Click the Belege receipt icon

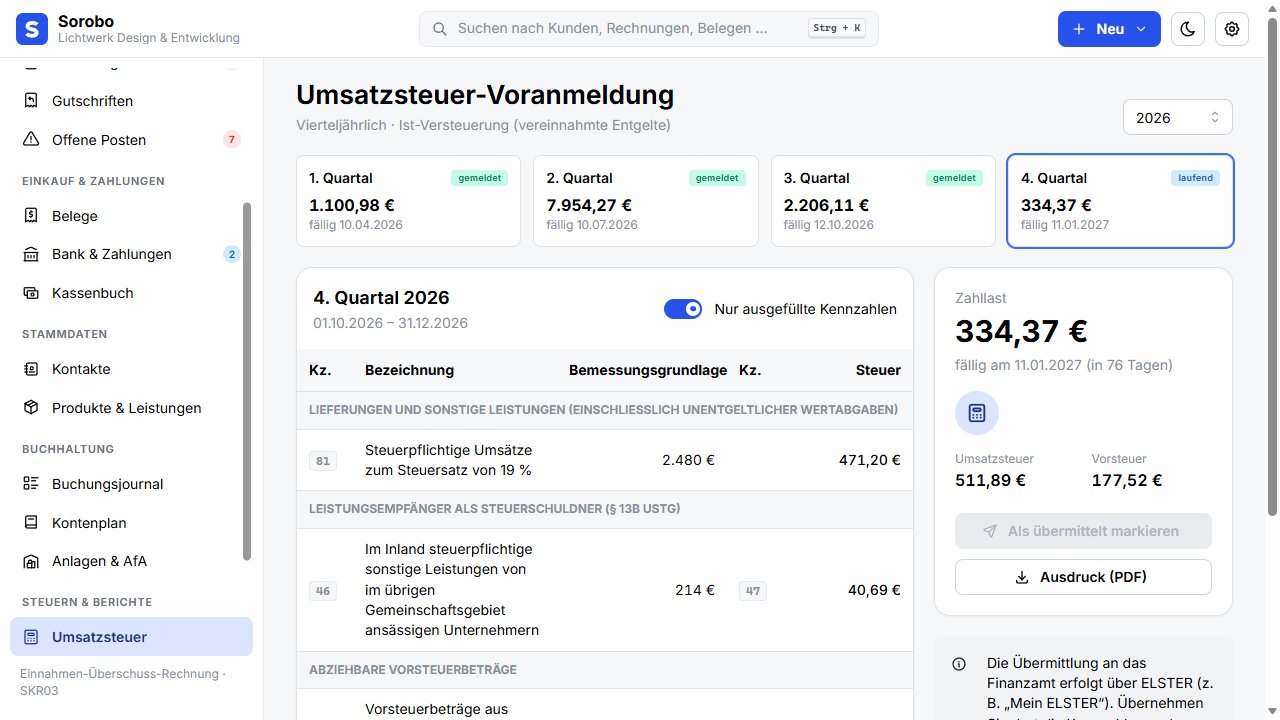[31, 216]
